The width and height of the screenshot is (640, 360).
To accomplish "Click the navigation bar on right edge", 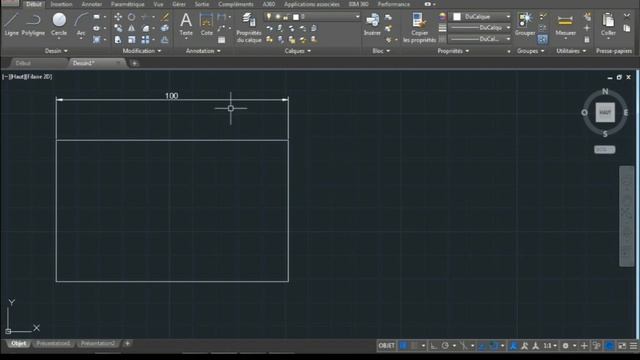I will 626,216.
